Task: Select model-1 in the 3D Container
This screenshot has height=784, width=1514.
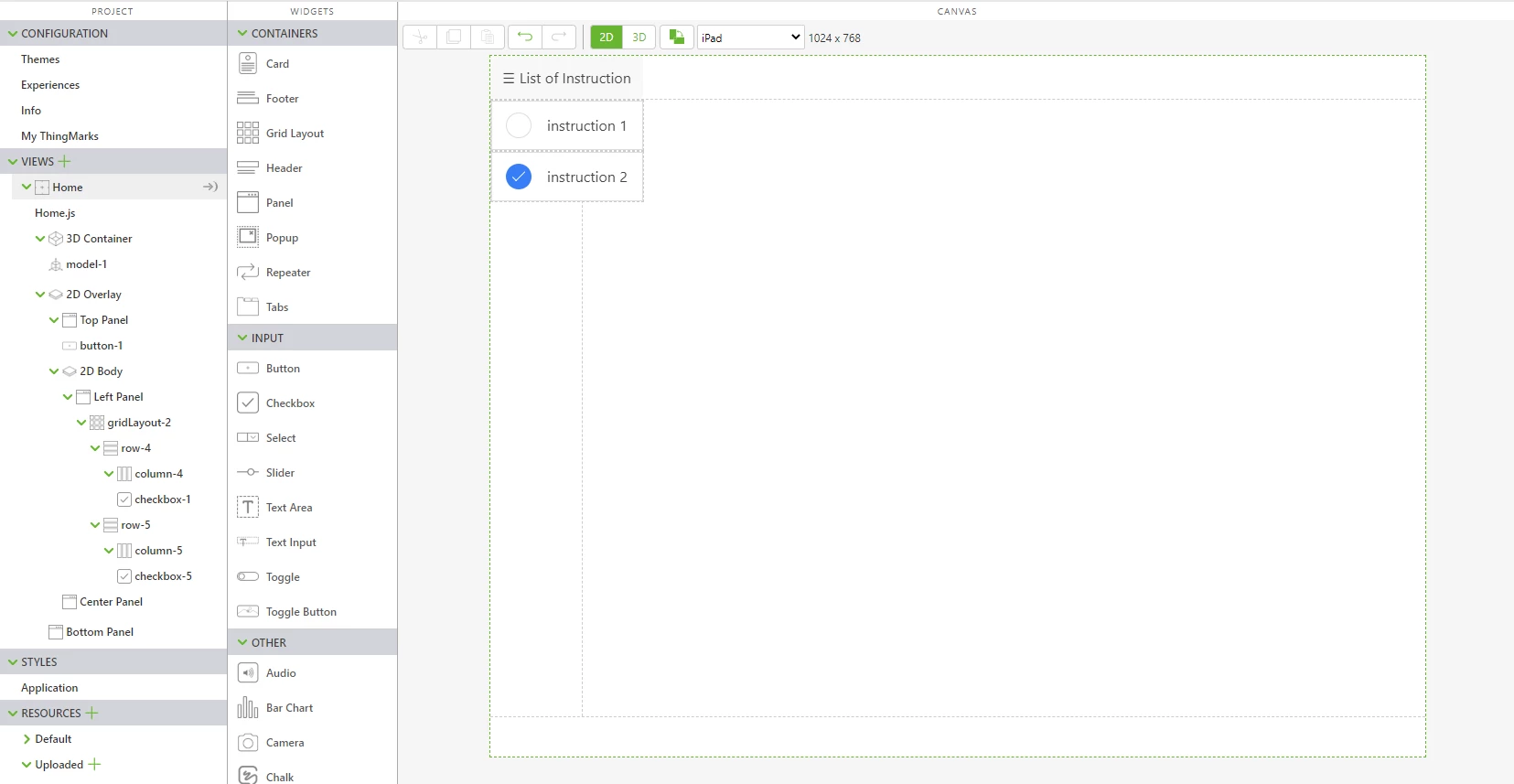Action: pyautogui.click(x=86, y=264)
